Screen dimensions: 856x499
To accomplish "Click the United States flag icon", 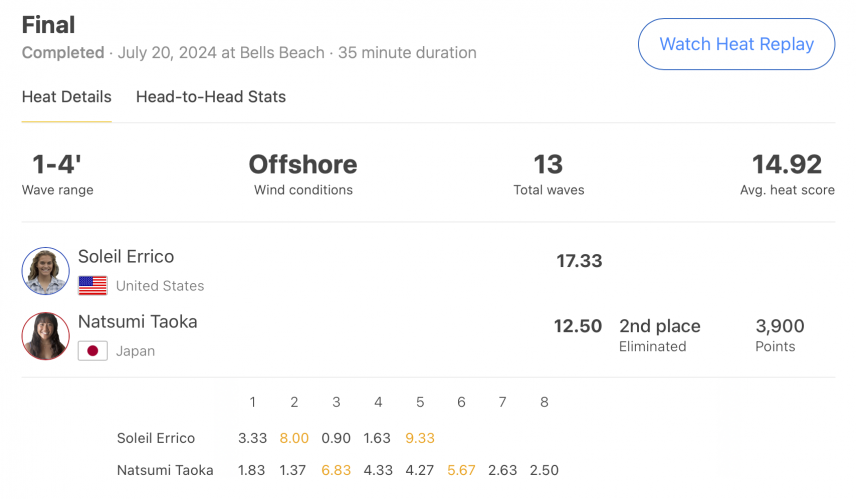I will tap(93, 286).
